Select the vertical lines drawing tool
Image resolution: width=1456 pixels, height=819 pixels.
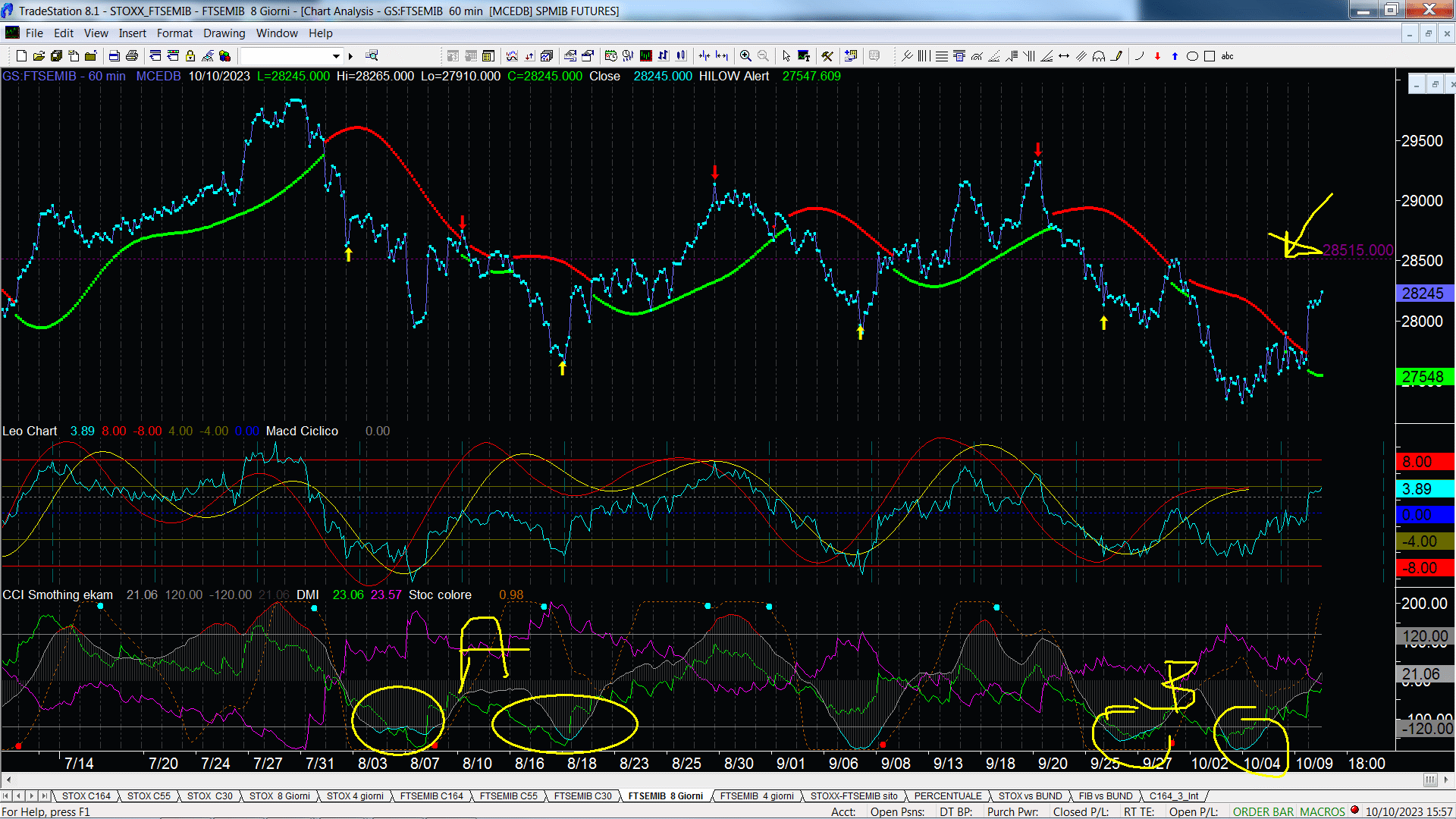[x=924, y=56]
